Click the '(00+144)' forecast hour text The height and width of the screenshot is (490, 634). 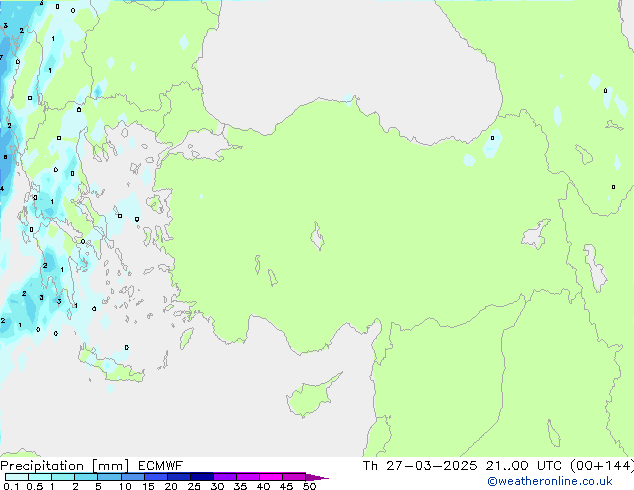tap(602, 466)
